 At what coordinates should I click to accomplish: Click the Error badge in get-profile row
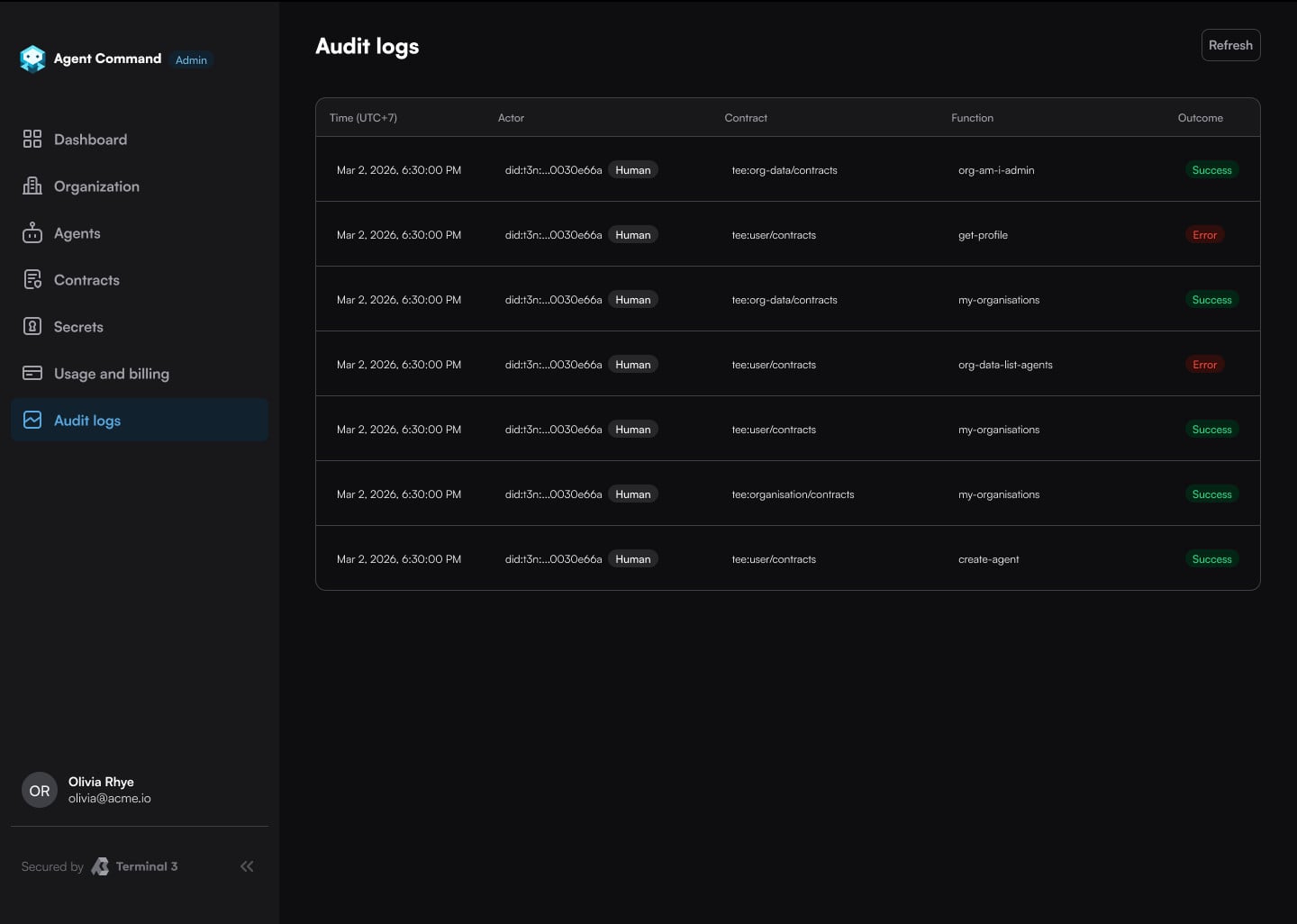tap(1204, 235)
